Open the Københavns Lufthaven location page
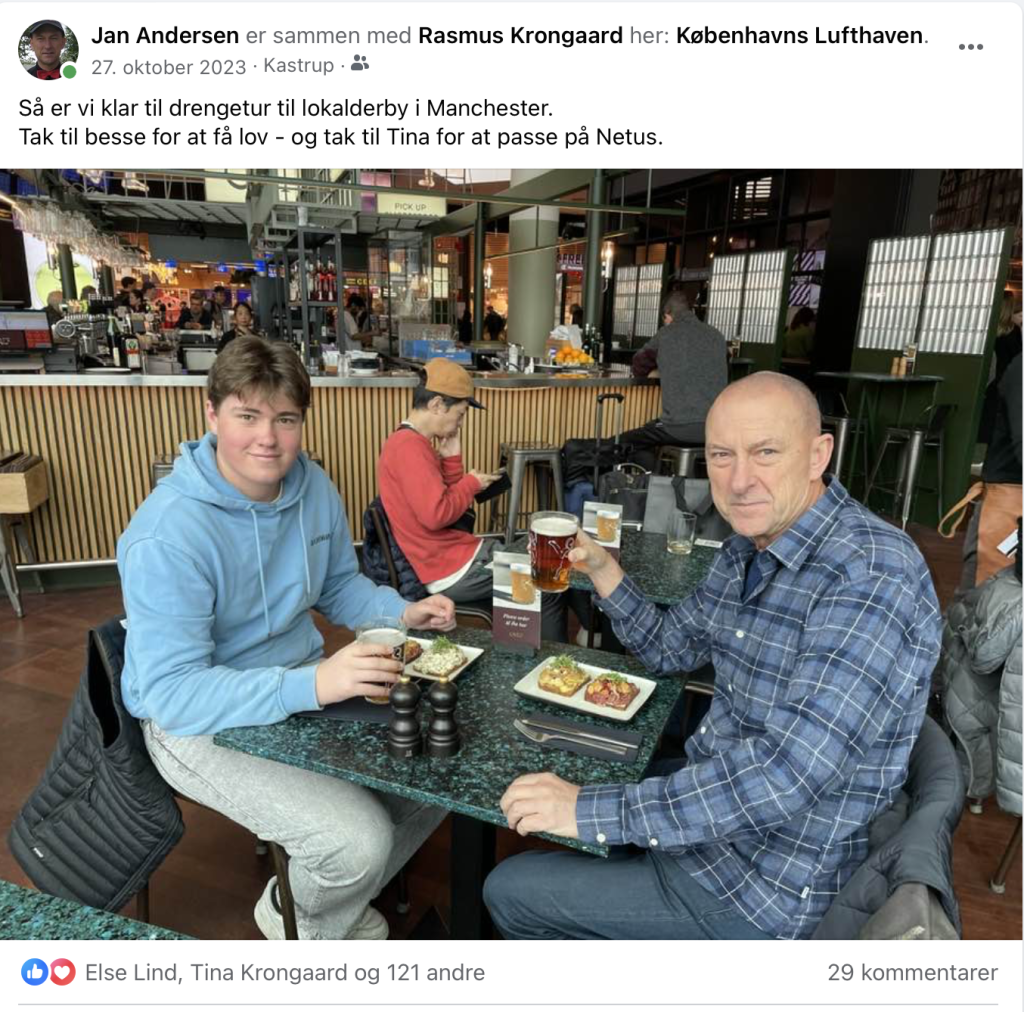 coord(799,35)
